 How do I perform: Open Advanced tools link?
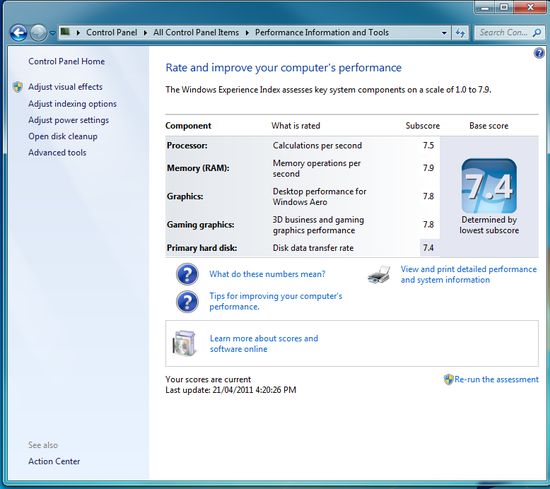(x=57, y=153)
